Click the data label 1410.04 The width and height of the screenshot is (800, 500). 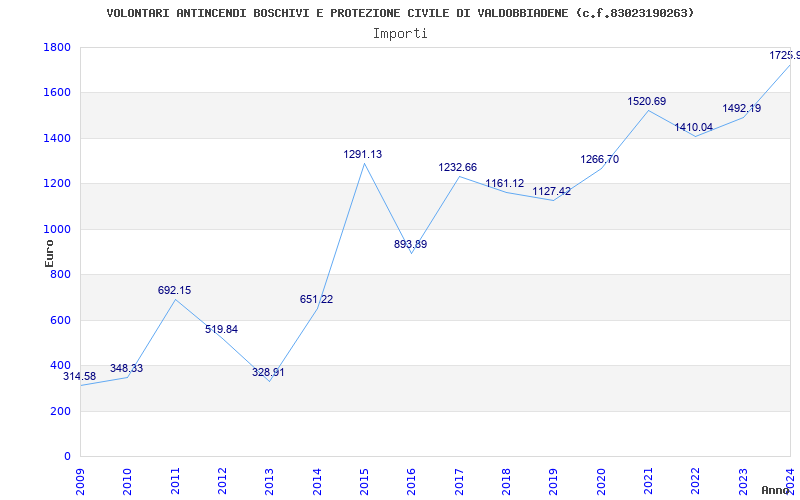click(x=693, y=128)
